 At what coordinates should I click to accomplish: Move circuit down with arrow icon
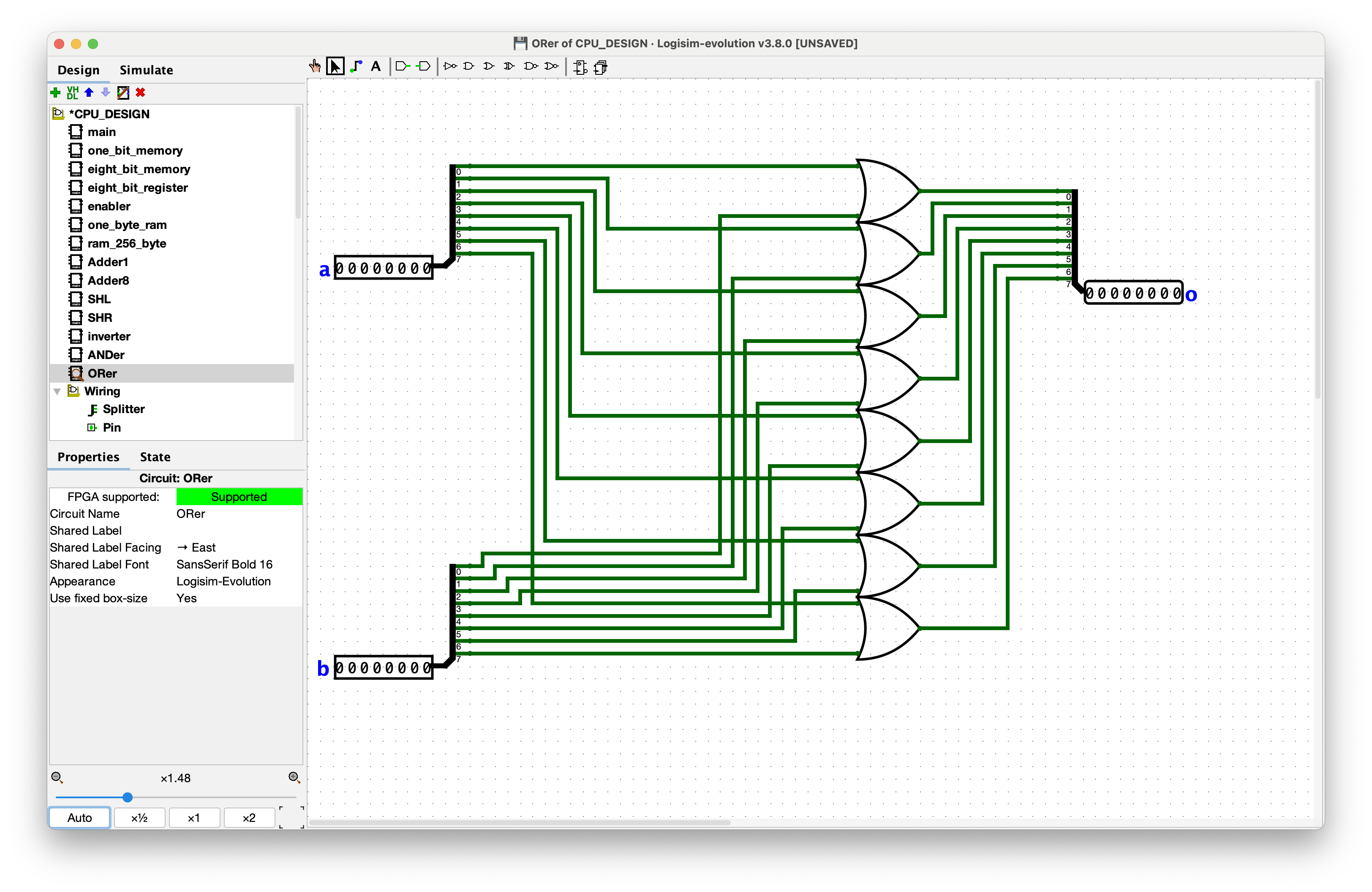106,92
